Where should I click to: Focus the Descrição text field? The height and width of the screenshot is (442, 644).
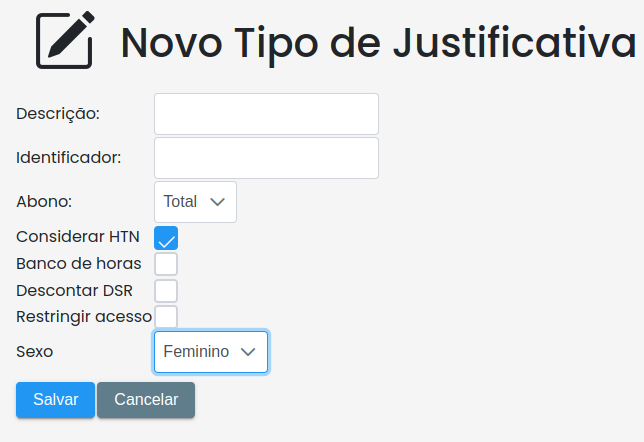pos(266,114)
